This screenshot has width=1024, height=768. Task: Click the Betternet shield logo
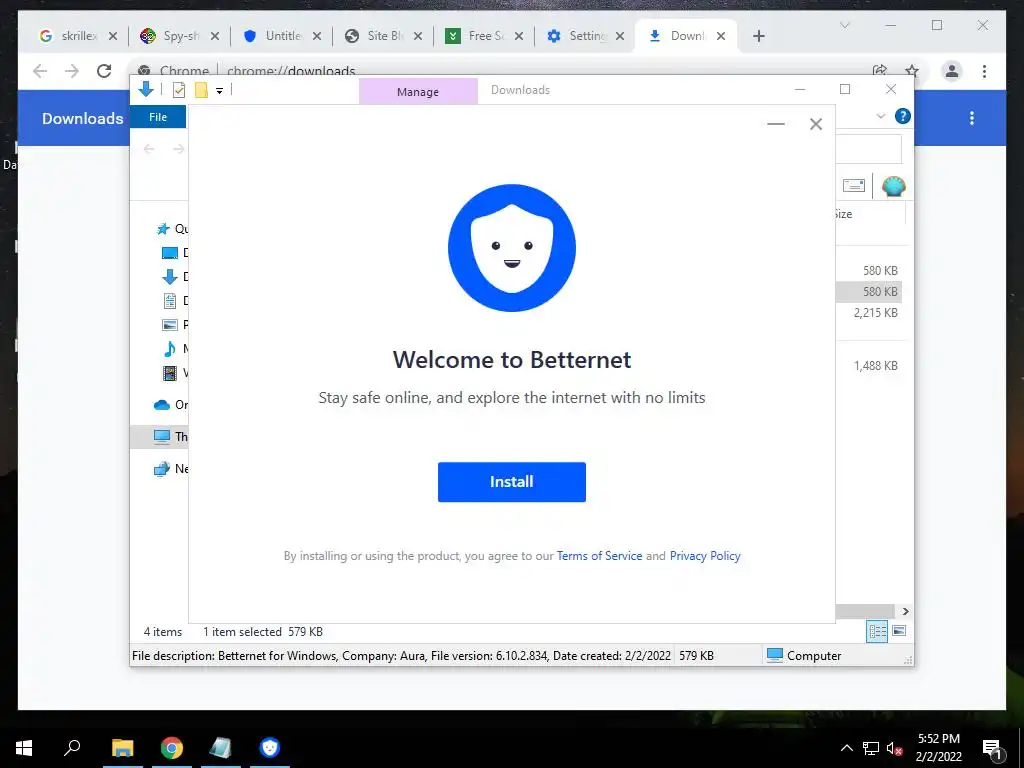(512, 248)
